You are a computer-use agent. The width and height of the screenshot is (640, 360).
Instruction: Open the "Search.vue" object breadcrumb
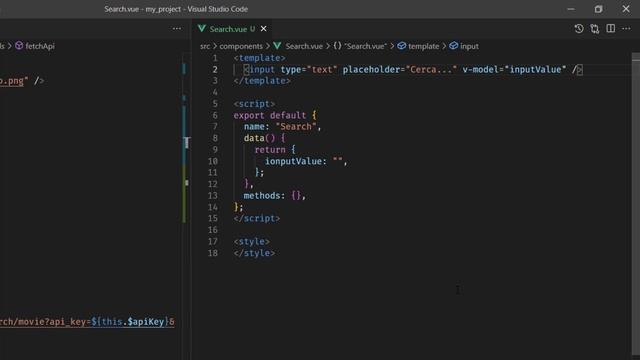(365, 46)
